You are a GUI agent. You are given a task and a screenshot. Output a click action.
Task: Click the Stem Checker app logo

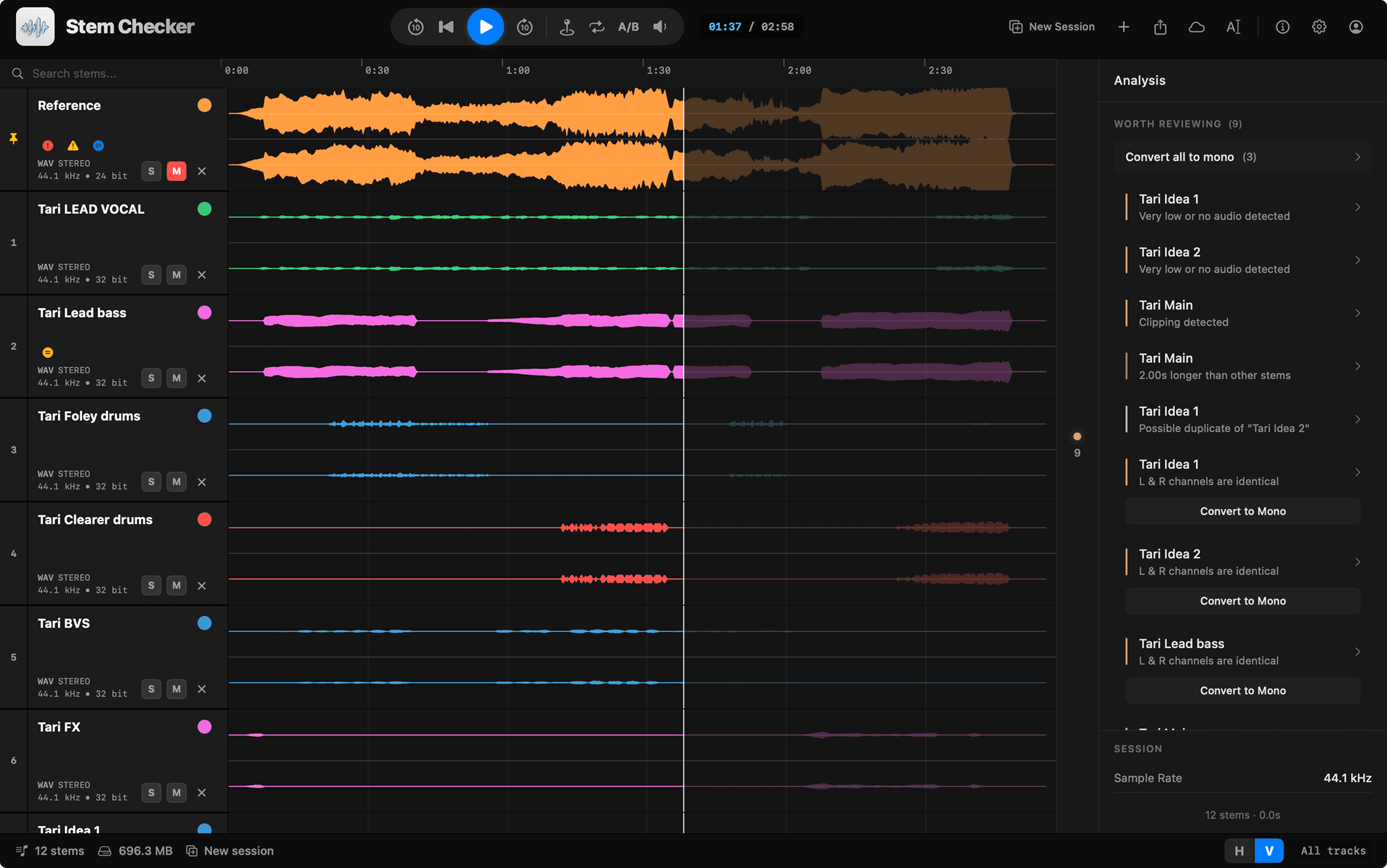[35, 26]
